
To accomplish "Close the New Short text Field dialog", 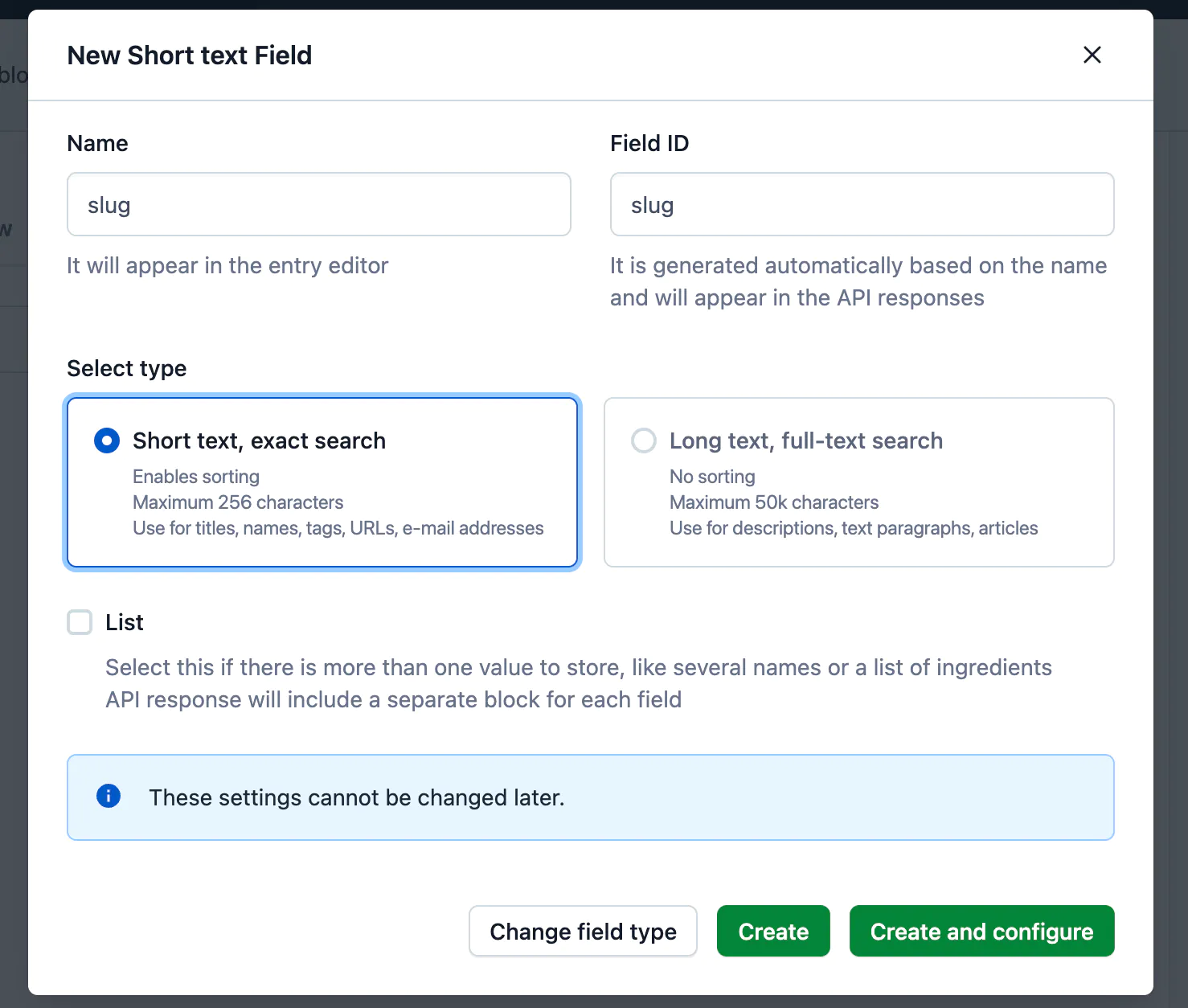I will (x=1092, y=55).
